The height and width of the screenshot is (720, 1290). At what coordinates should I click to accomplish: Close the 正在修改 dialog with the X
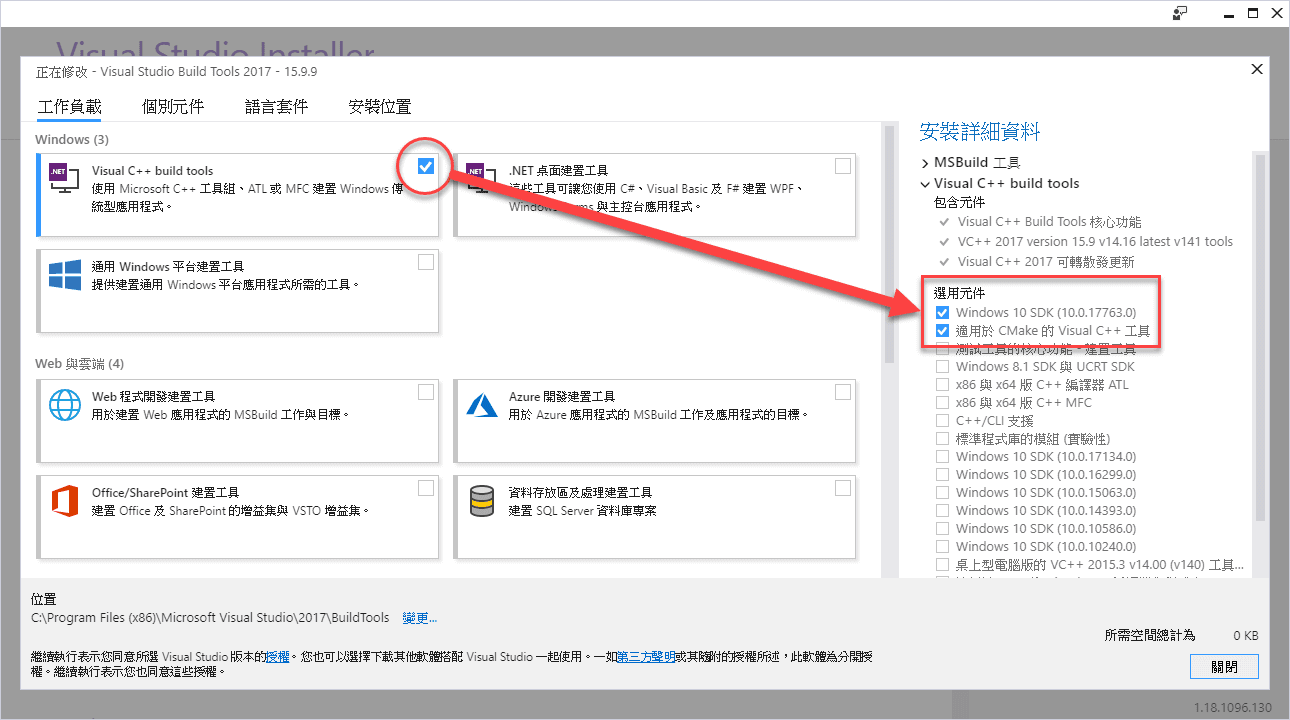(1257, 69)
